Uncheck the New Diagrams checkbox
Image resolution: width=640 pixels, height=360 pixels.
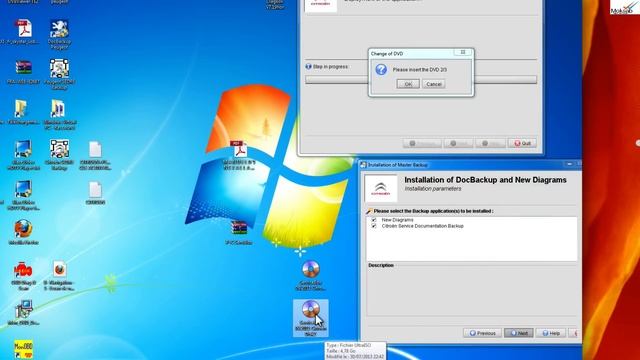point(374,220)
